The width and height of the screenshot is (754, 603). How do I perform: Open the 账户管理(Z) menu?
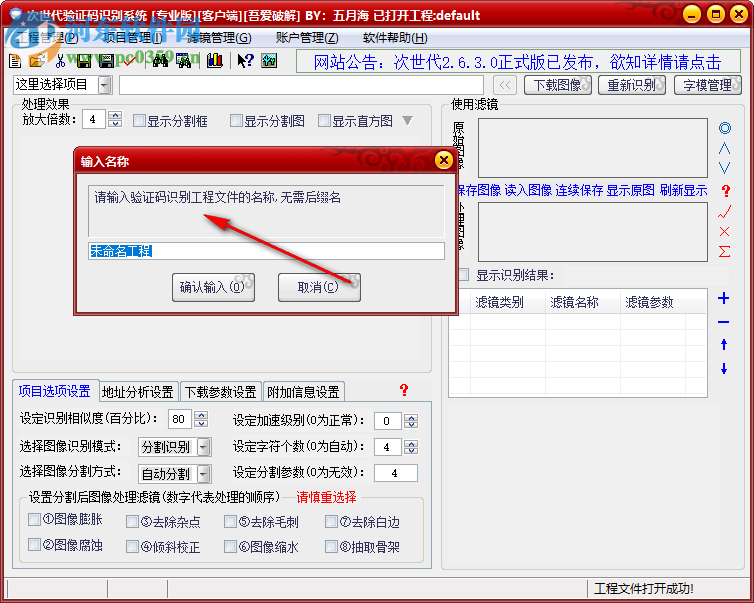tap(307, 38)
